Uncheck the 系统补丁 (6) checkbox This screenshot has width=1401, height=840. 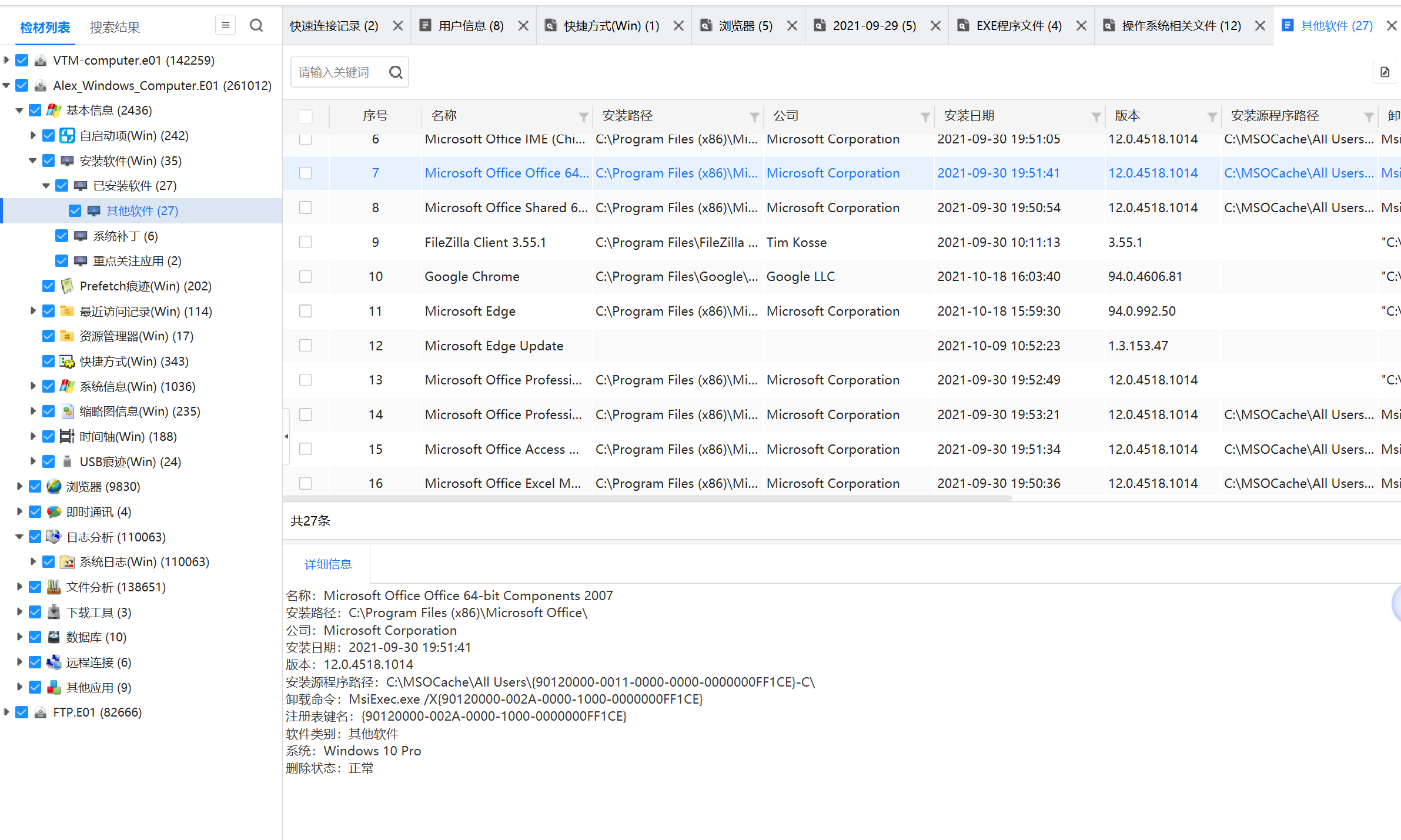pyautogui.click(x=62, y=236)
